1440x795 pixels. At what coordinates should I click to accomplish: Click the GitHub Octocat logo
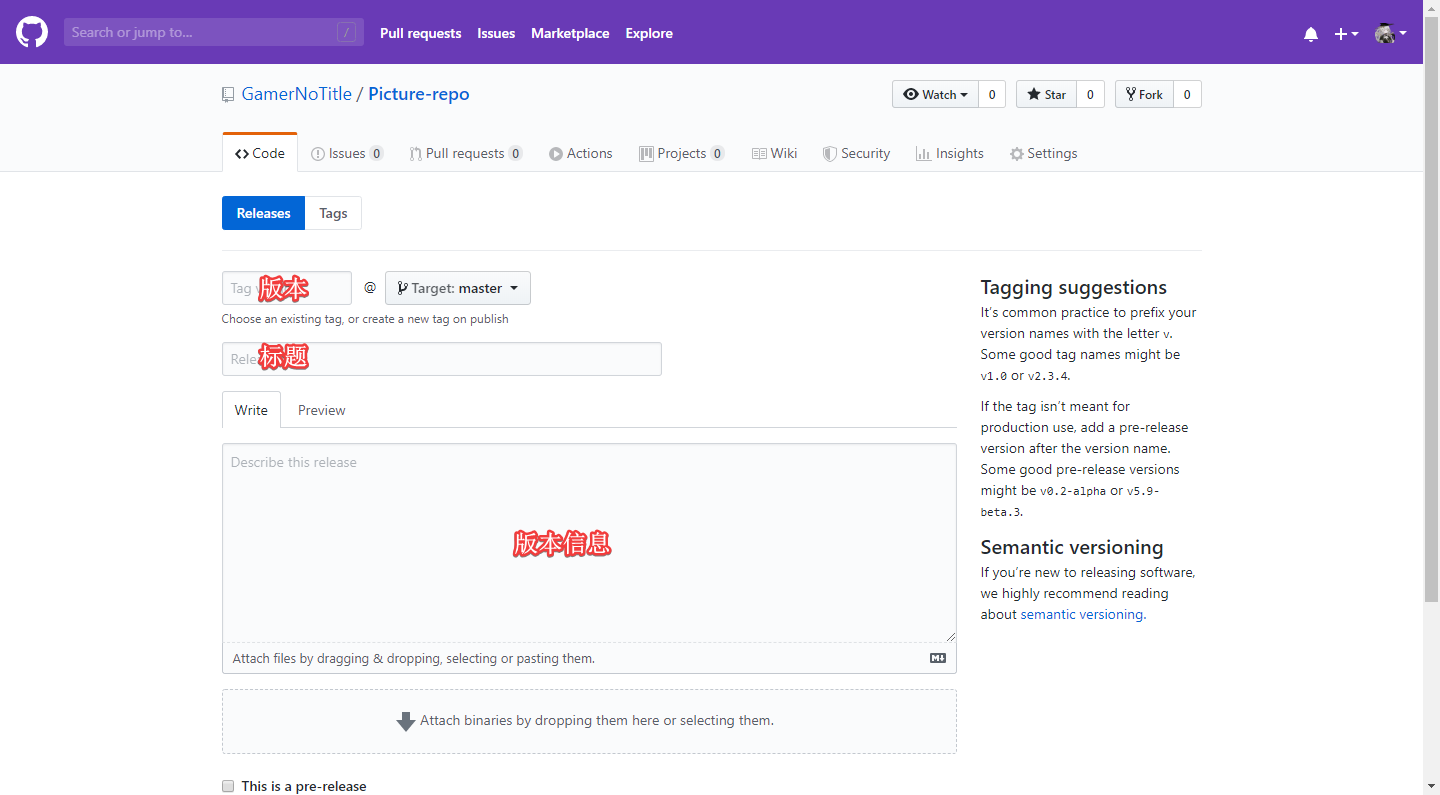click(31, 31)
